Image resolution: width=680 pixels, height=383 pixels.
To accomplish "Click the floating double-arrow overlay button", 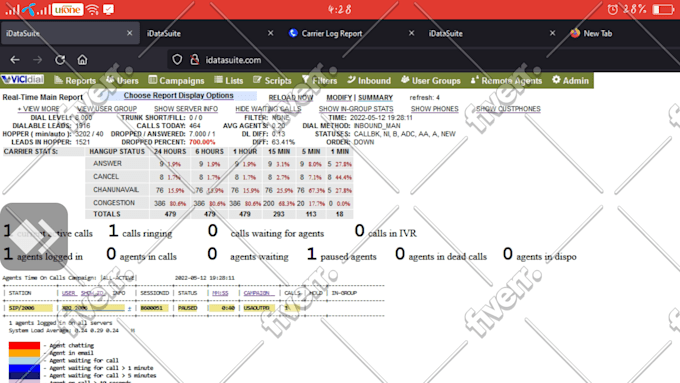I will (34, 237).
